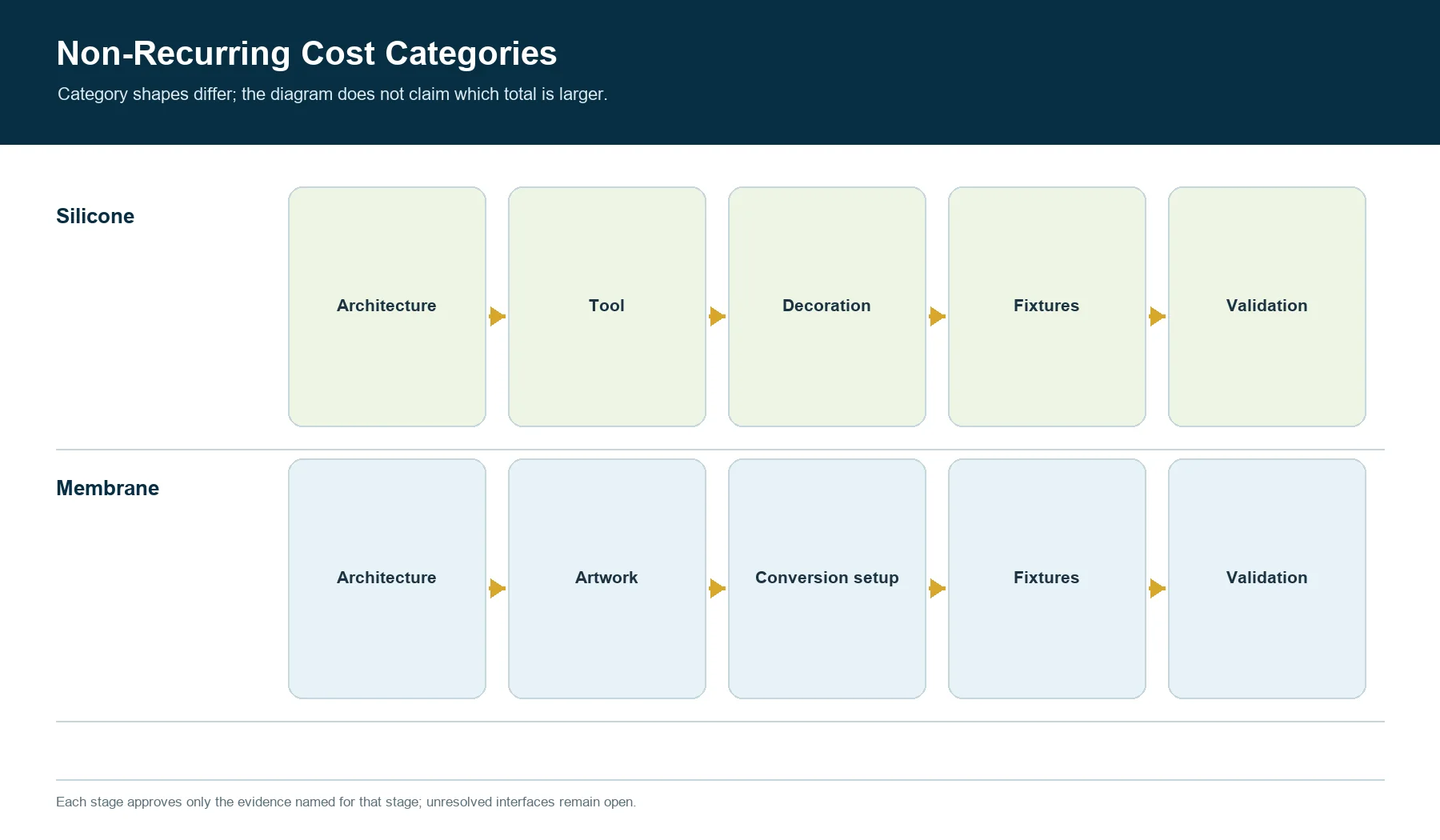Click the arrow between Decoration and Silicone Fixtures
Viewport: 1440px width, 840px height.
(937, 316)
